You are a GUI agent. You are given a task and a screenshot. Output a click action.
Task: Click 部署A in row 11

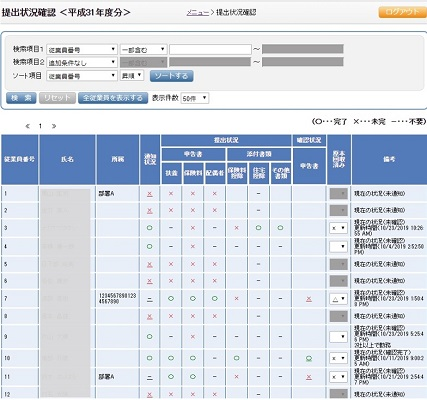coord(106,377)
